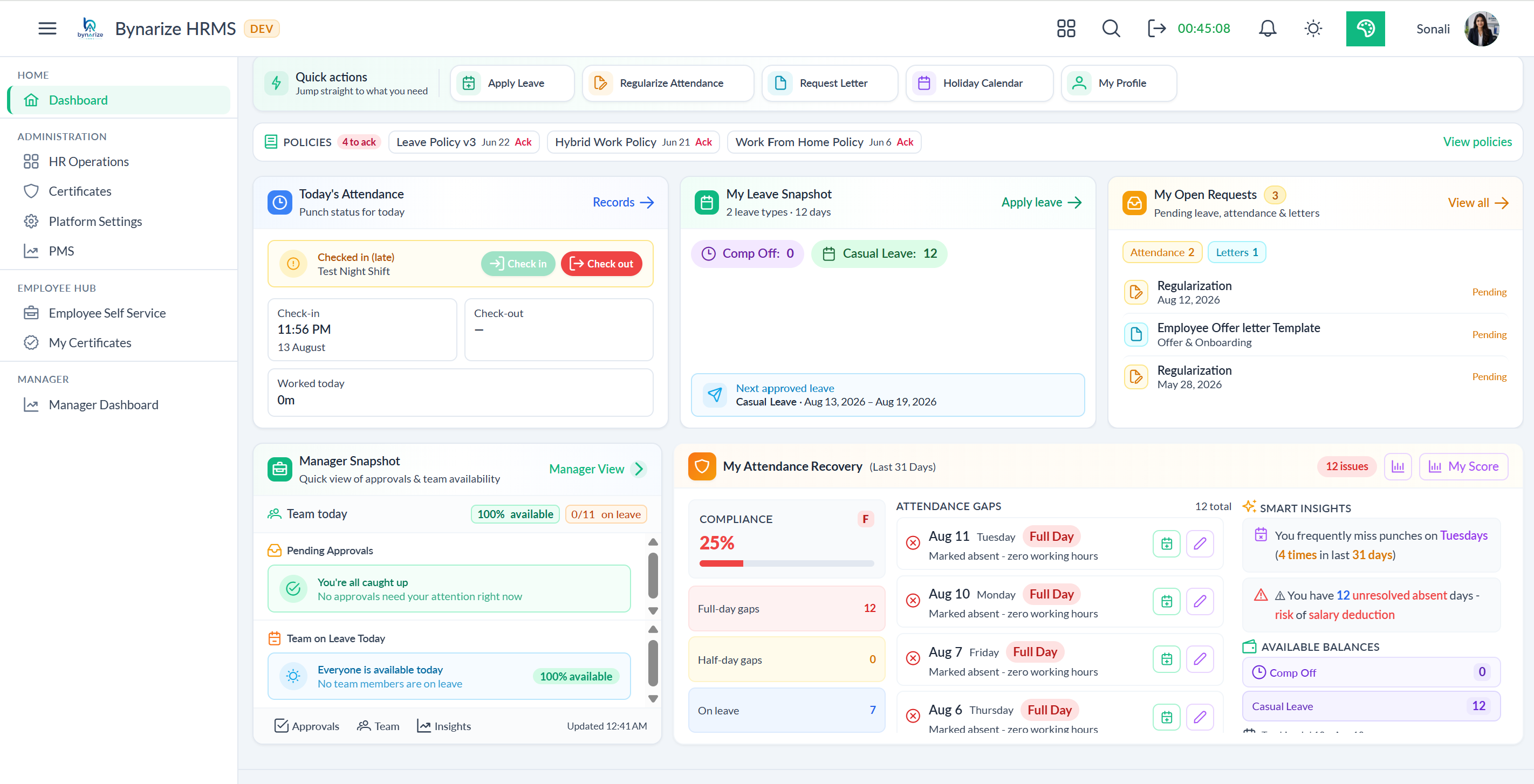The height and width of the screenshot is (784, 1534).
Task: Open Sonali's profile avatar
Action: click(x=1482, y=28)
